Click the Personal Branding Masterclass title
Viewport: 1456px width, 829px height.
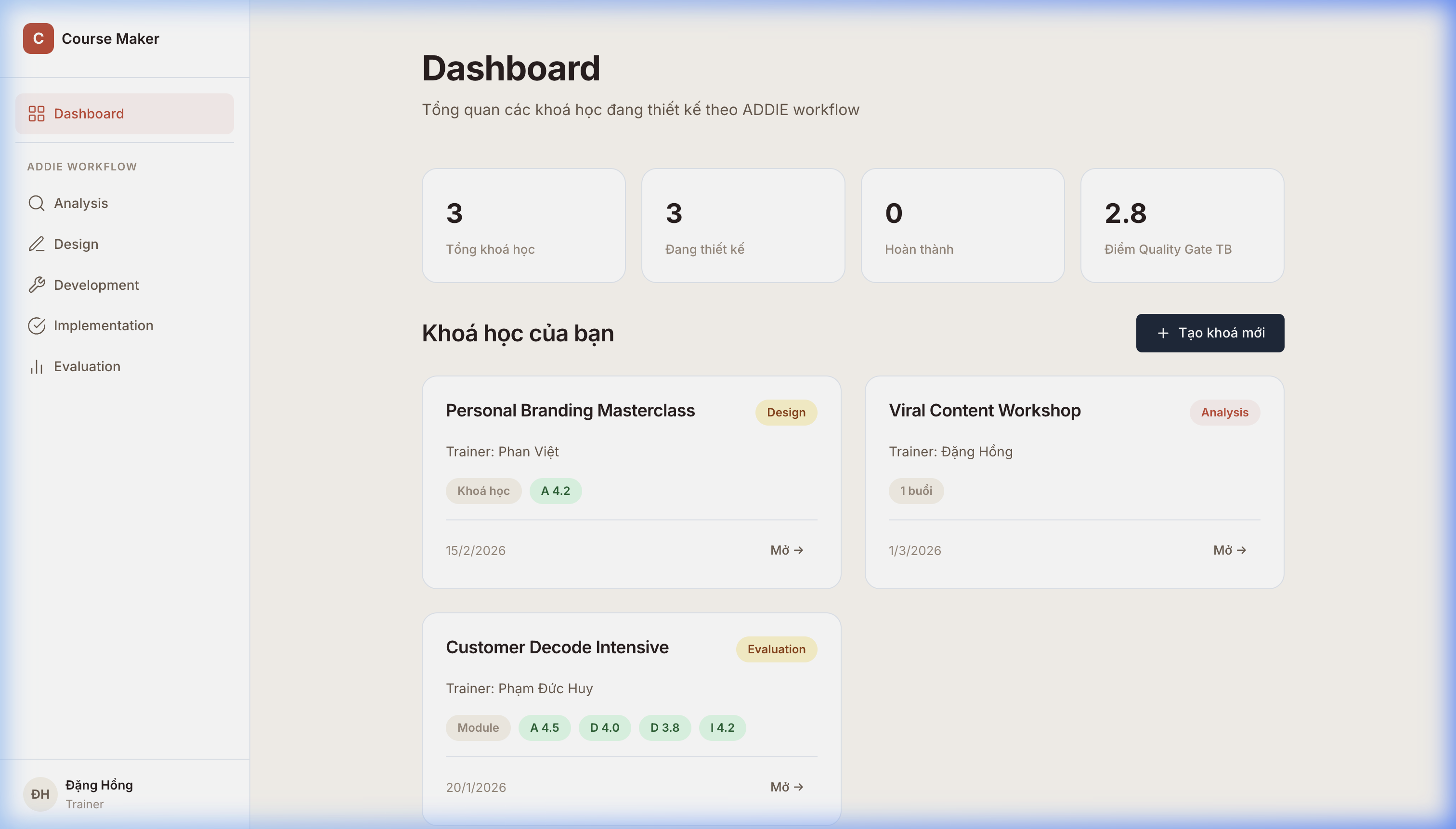(x=570, y=411)
